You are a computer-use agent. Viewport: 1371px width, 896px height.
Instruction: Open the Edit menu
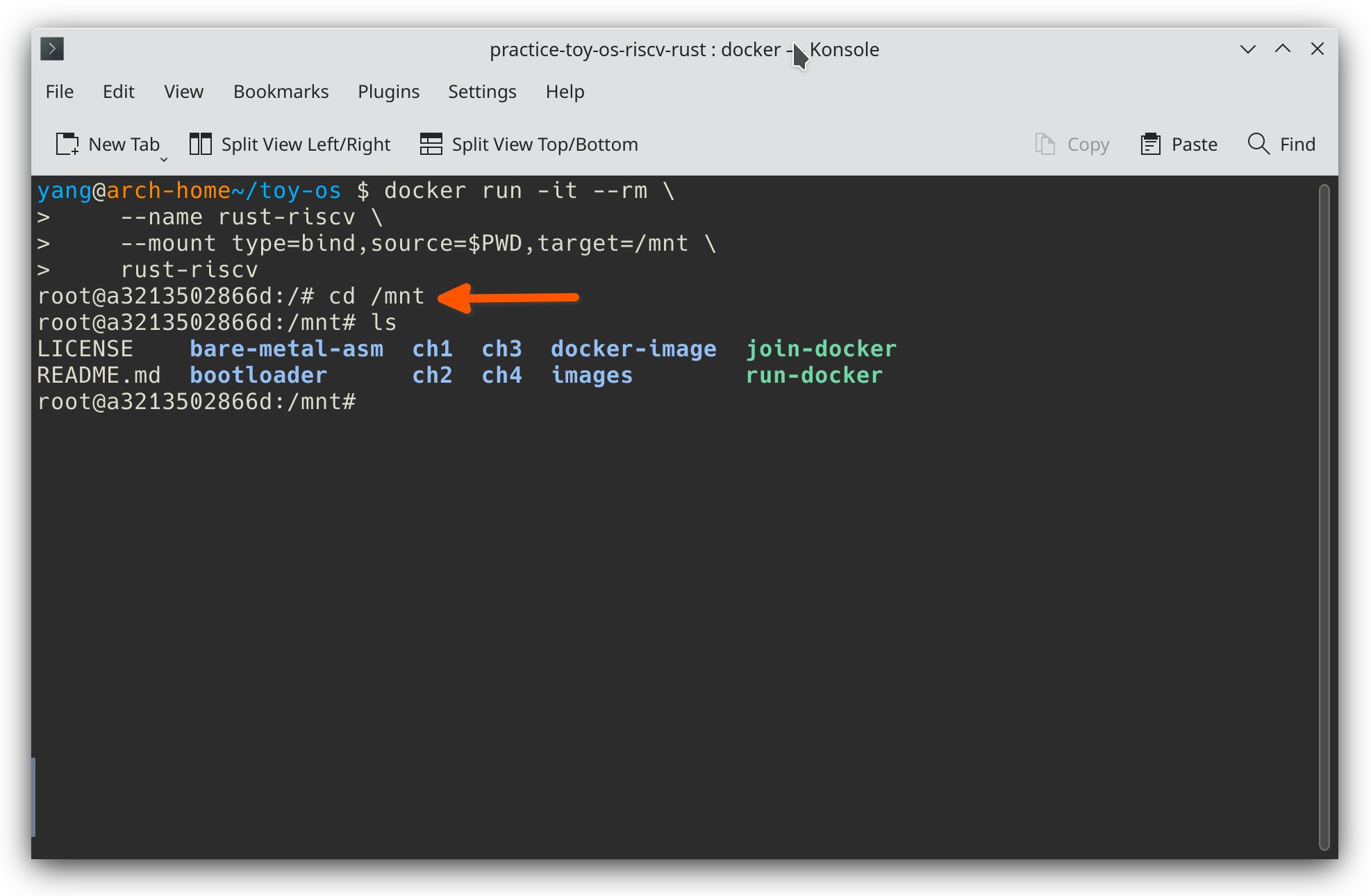(x=118, y=92)
